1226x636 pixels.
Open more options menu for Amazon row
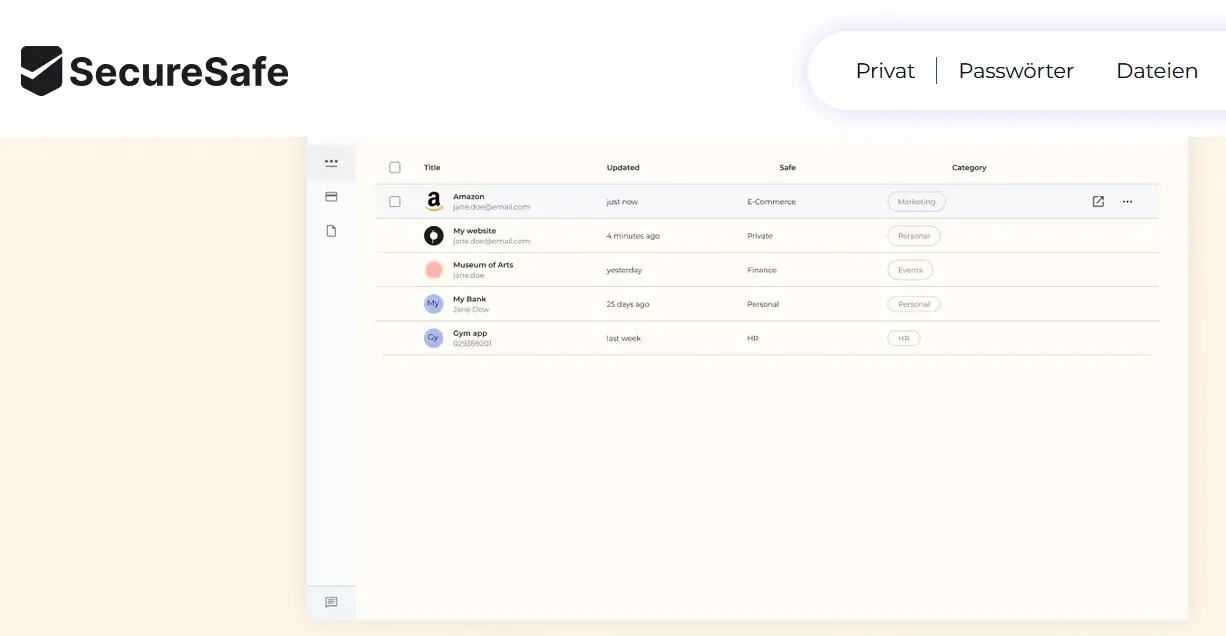point(1127,202)
